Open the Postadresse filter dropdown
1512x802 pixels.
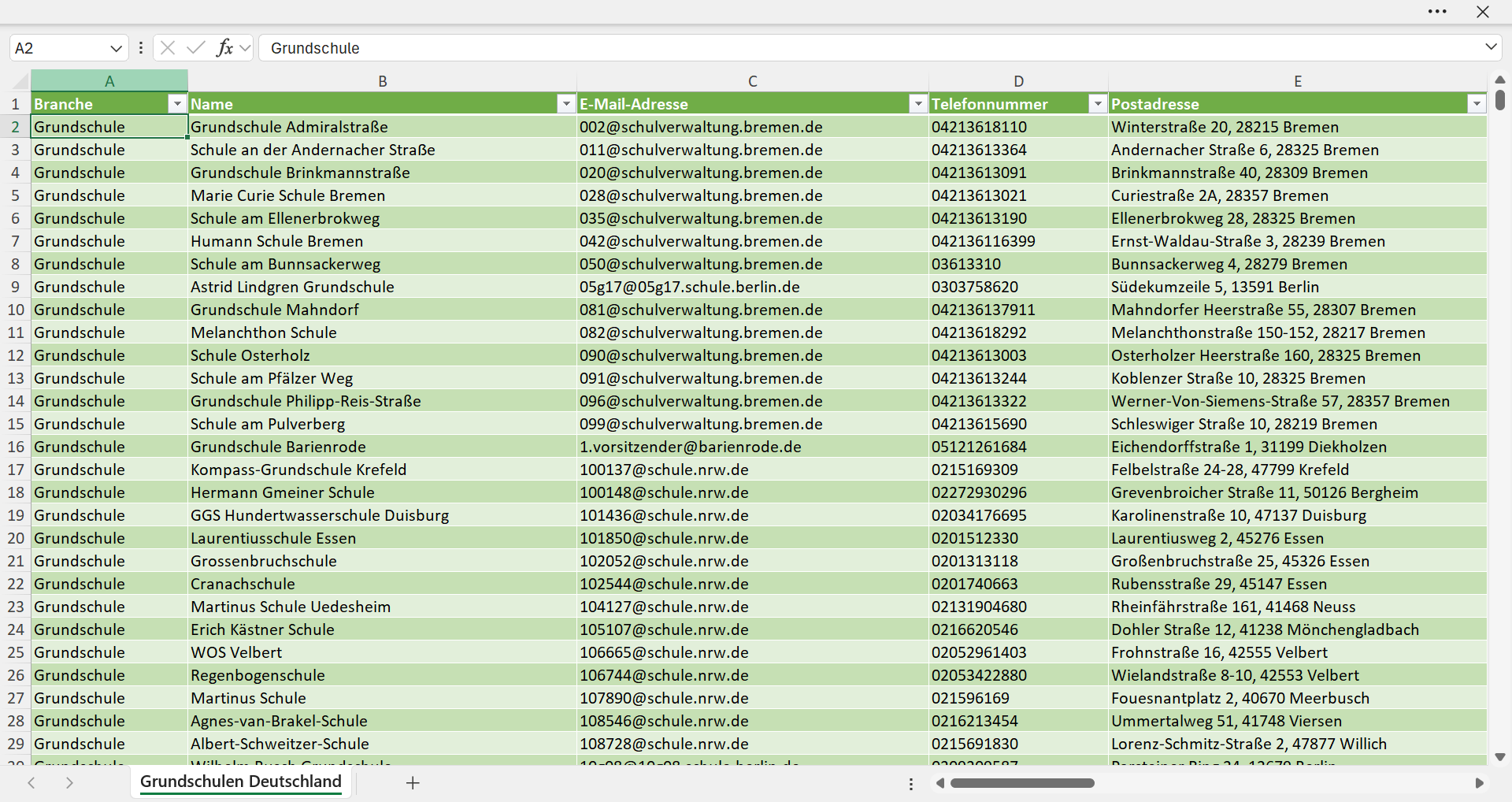pyautogui.click(x=1477, y=104)
